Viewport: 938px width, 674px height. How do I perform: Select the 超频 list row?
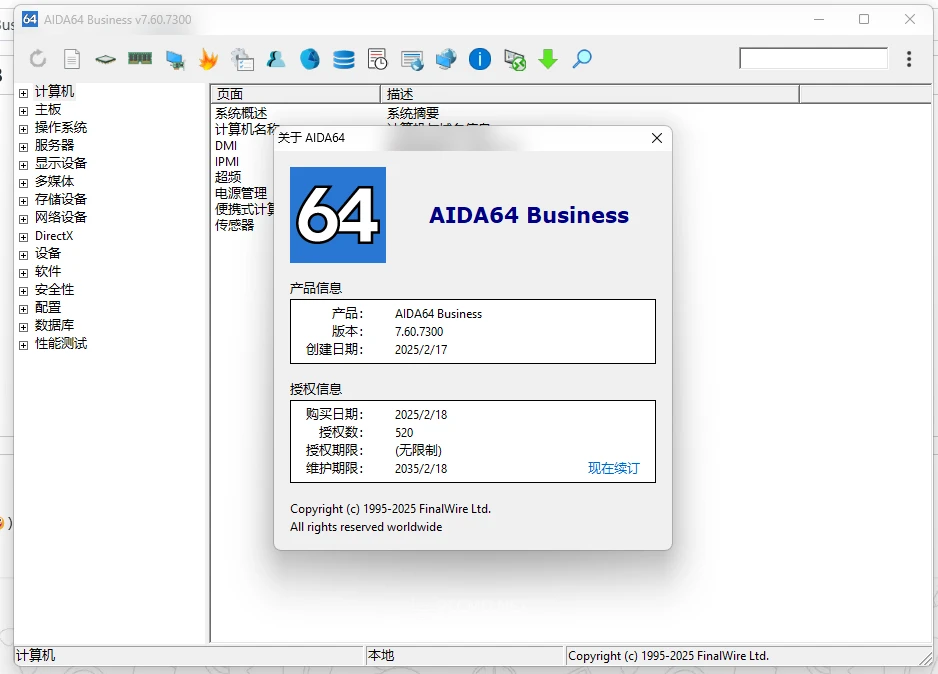(228, 177)
